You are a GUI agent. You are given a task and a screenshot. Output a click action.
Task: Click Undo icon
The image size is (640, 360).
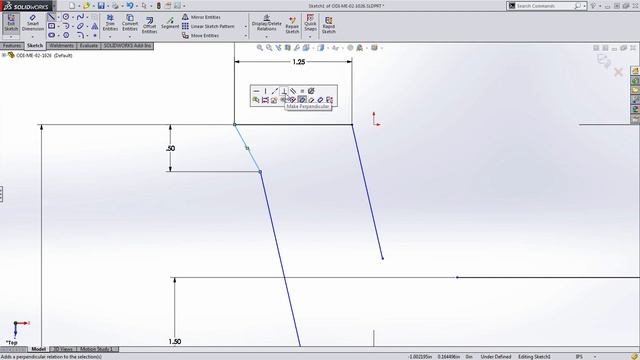click(x=130, y=6)
